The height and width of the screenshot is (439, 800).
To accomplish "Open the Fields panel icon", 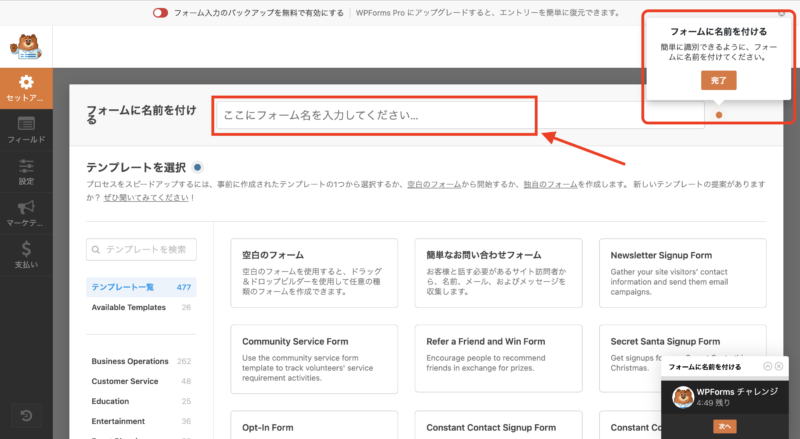I will [26, 130].
